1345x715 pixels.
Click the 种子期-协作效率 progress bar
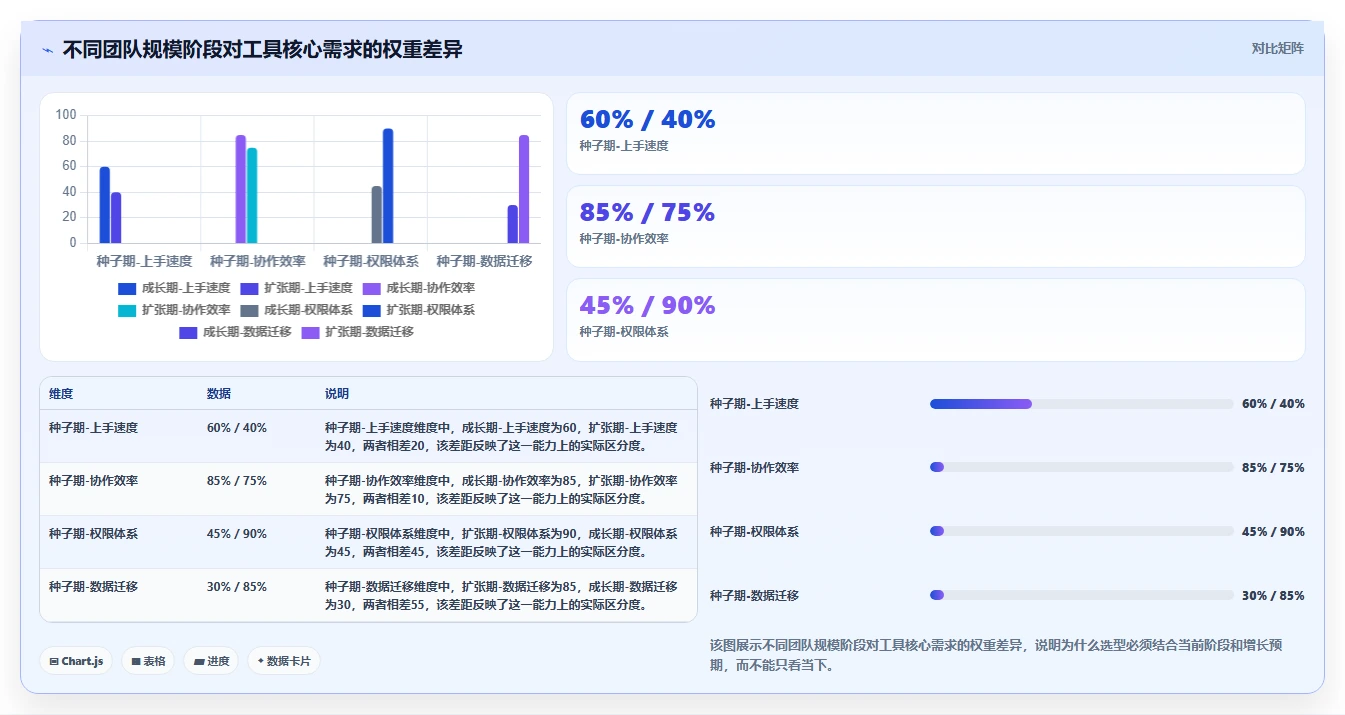pyautogui.click(x=1081, y=467)
